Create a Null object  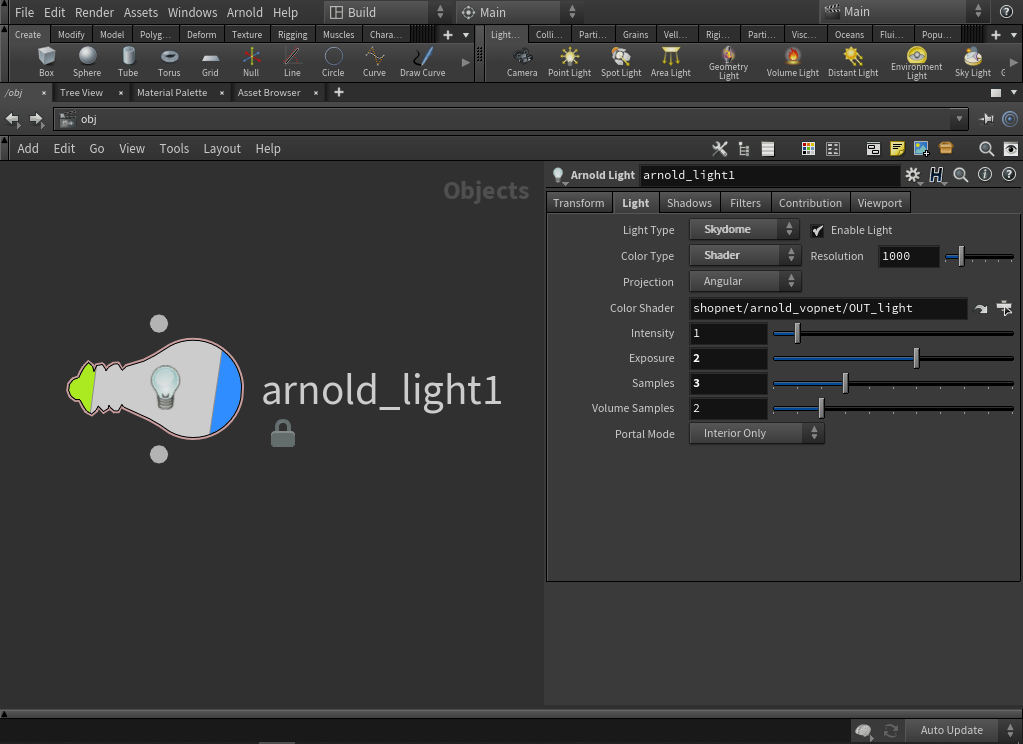click(x=251, y=62)
